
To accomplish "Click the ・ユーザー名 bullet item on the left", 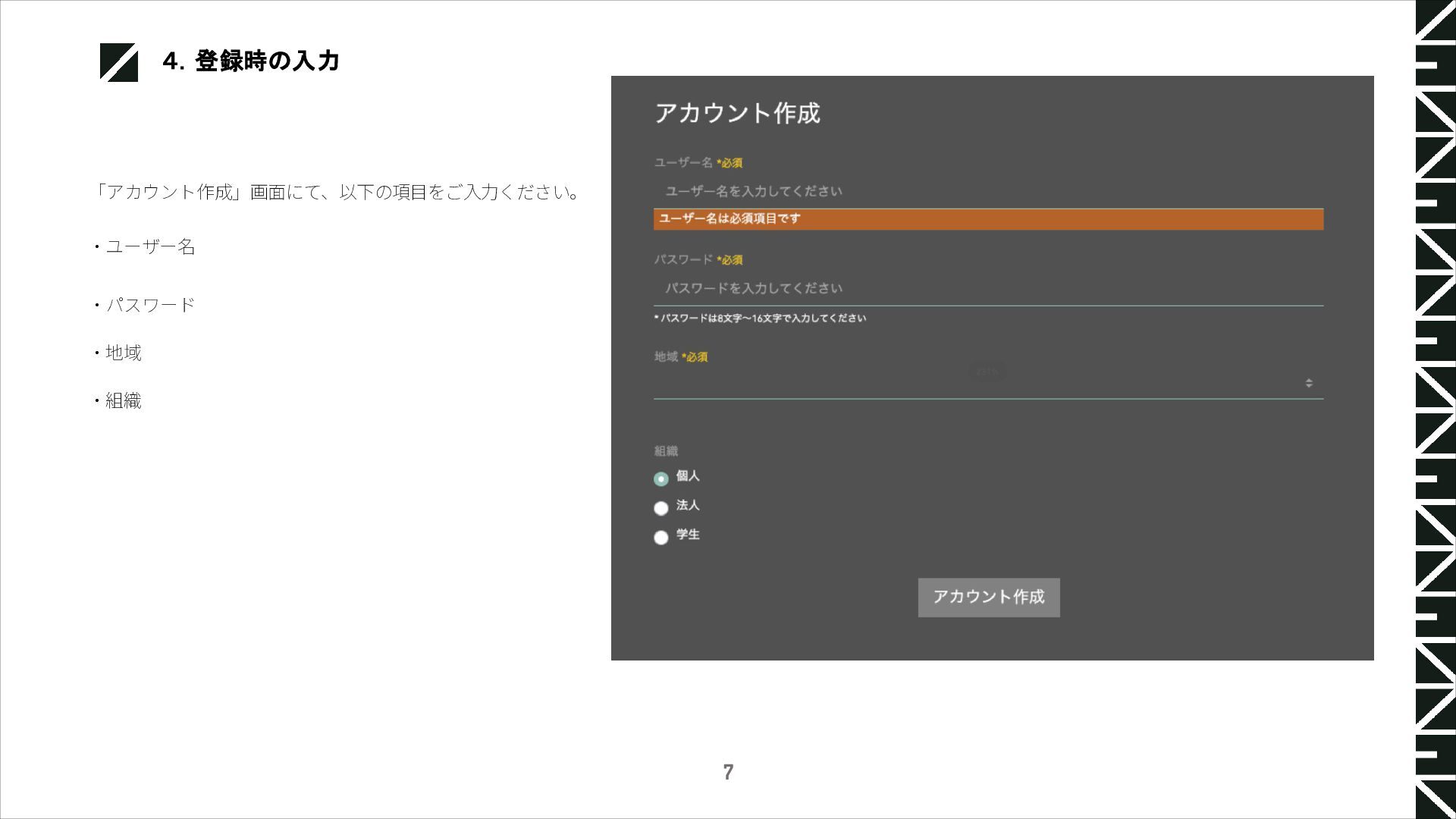I will (x=145, y=246).
